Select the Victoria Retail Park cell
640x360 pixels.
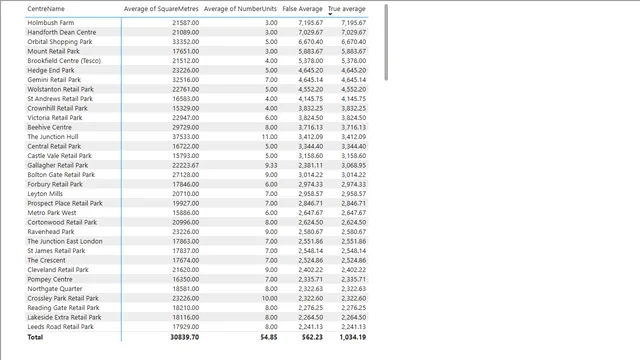55,118
